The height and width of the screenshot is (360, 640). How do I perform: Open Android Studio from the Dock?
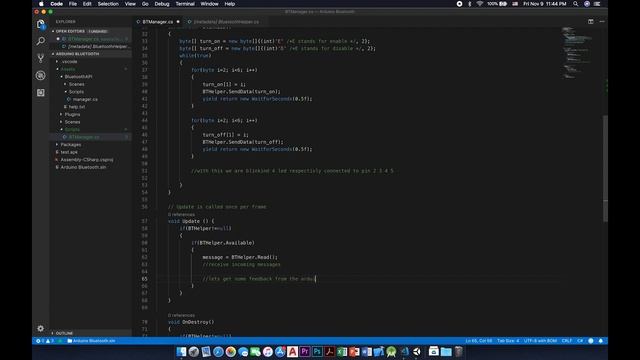coord(391,351)
